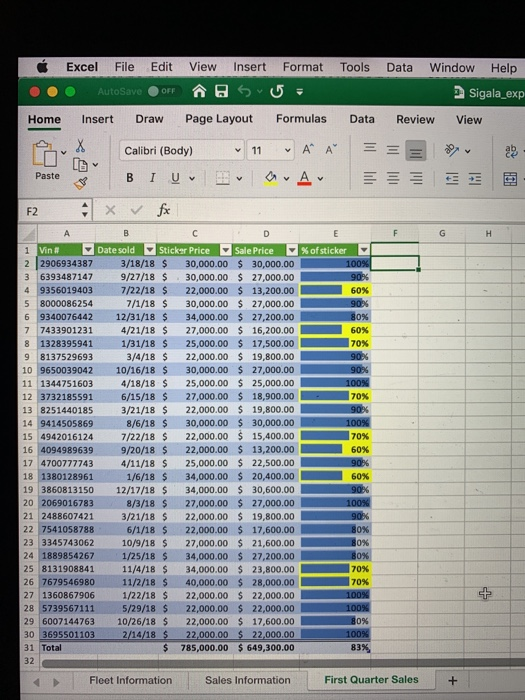Click the Paste clipboard icon

tap(44, 154)
